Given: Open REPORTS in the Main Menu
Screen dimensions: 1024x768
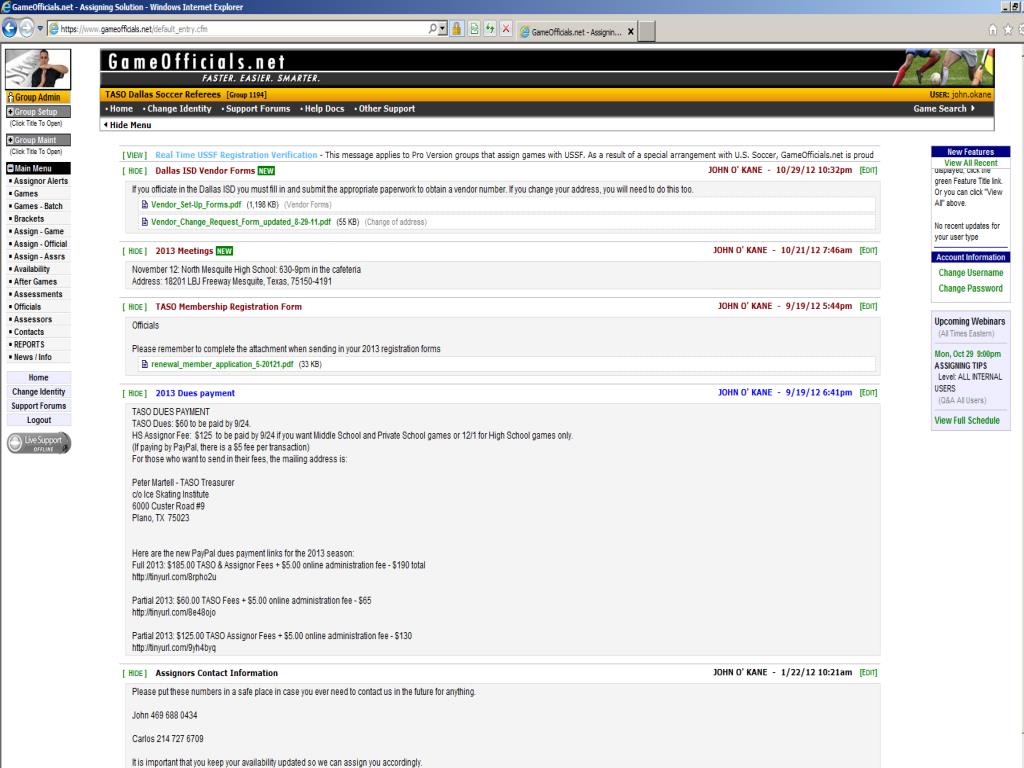Looking at the screenshot, I should click(29, 345).
